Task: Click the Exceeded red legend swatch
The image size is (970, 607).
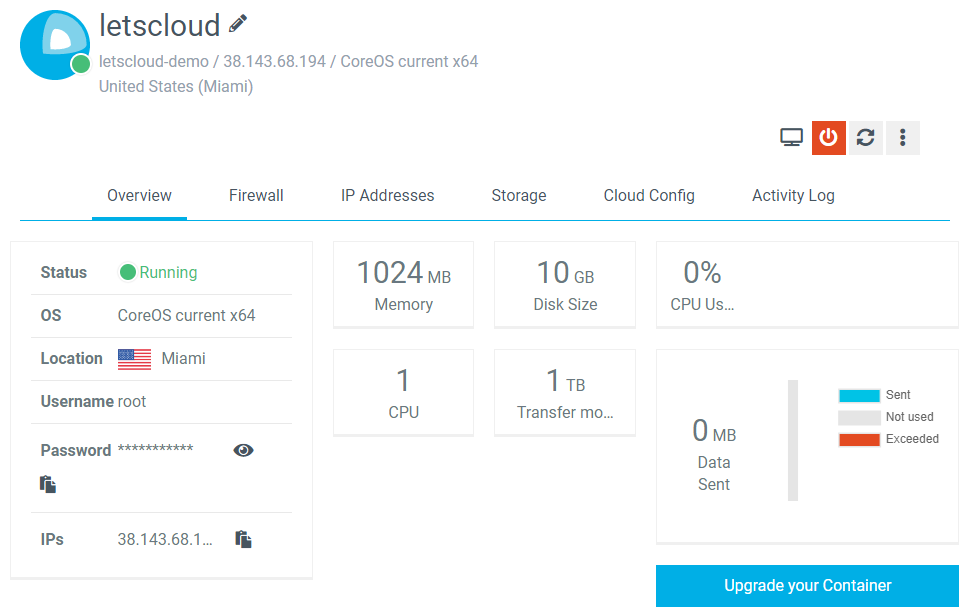Action: click(859, 439)
